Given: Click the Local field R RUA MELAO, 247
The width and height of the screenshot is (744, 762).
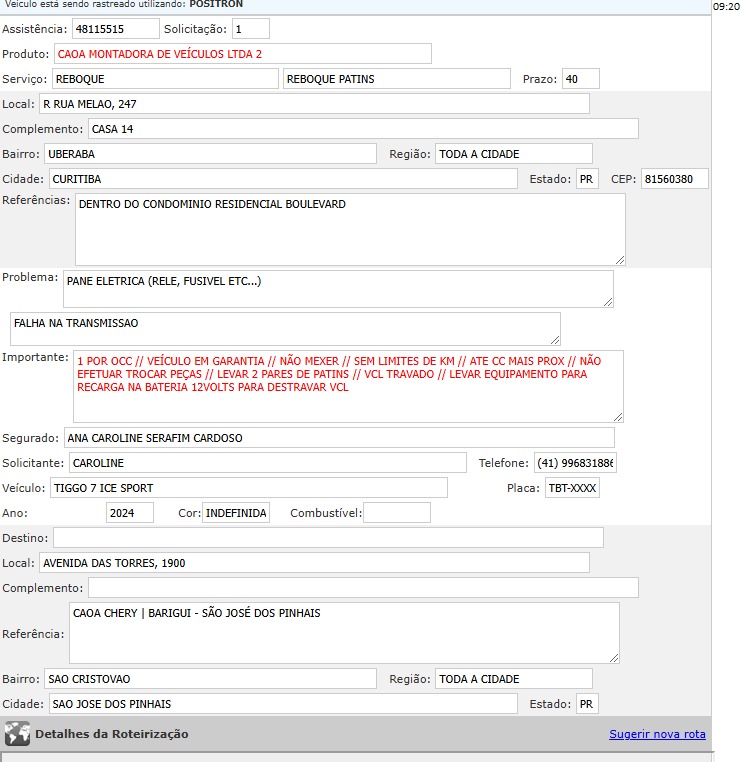Looking at the screenshot, I should point(314,104).
